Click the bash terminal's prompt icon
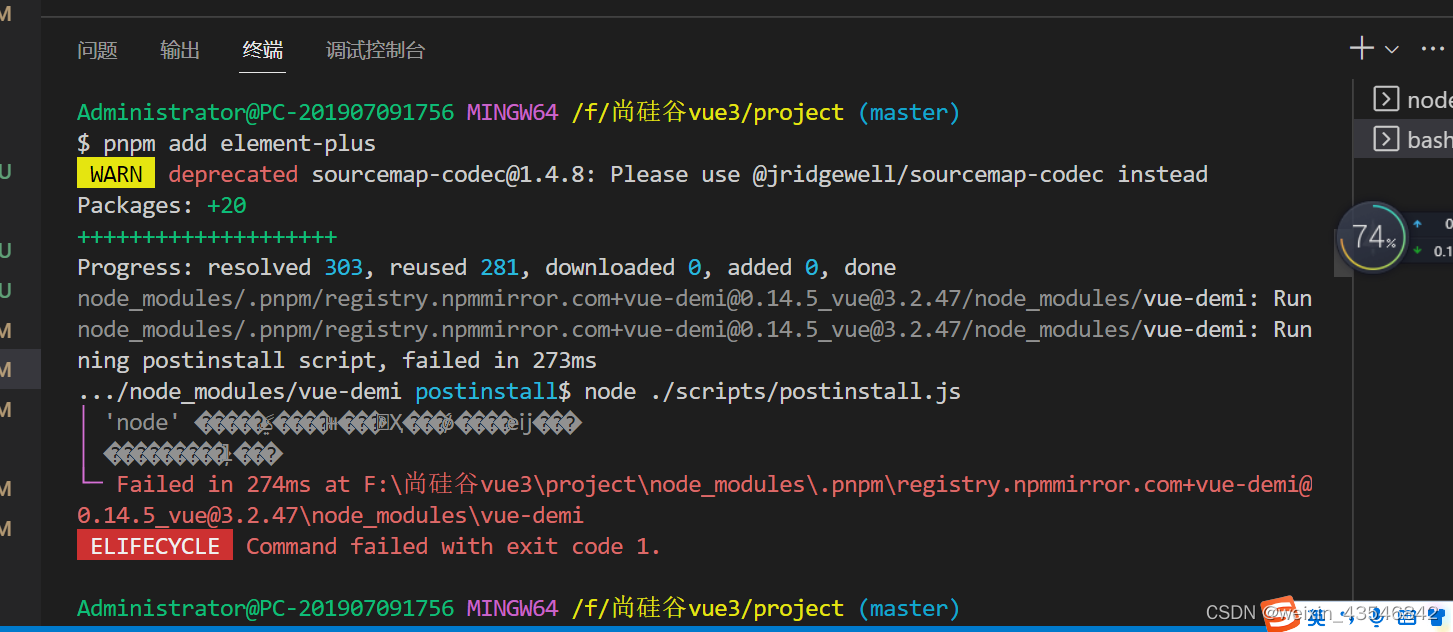The height and width of the screenshot is (632, 1453). pos(1385,139)
